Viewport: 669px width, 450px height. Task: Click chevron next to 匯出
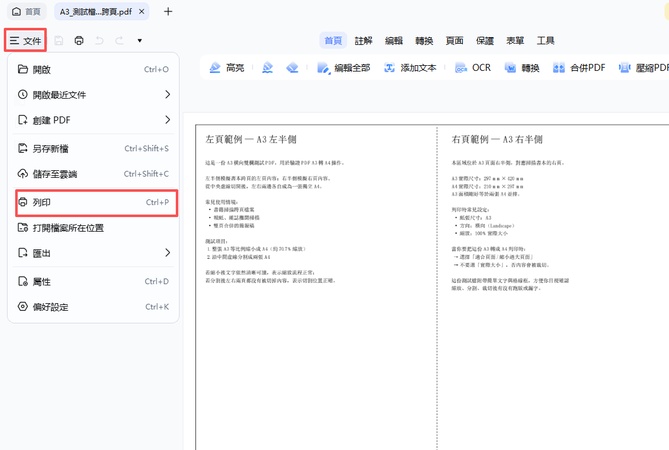pyautogui.click(x=168, y=253)
